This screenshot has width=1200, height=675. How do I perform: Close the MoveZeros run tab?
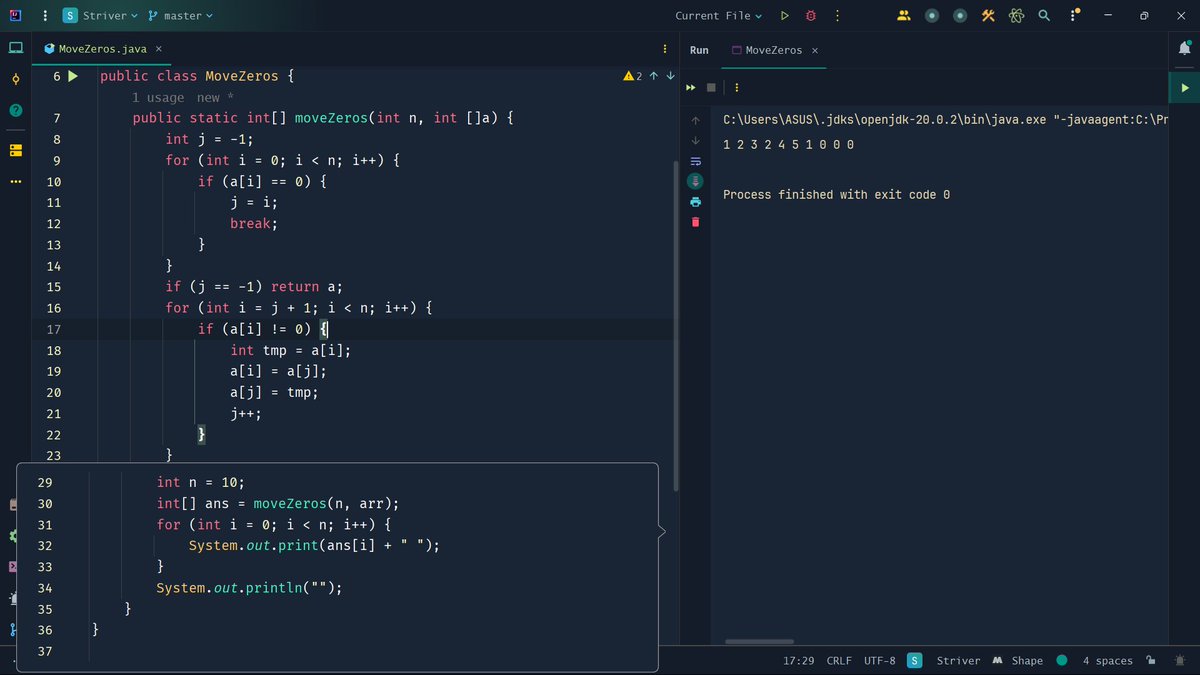click(x=814, y=50)
